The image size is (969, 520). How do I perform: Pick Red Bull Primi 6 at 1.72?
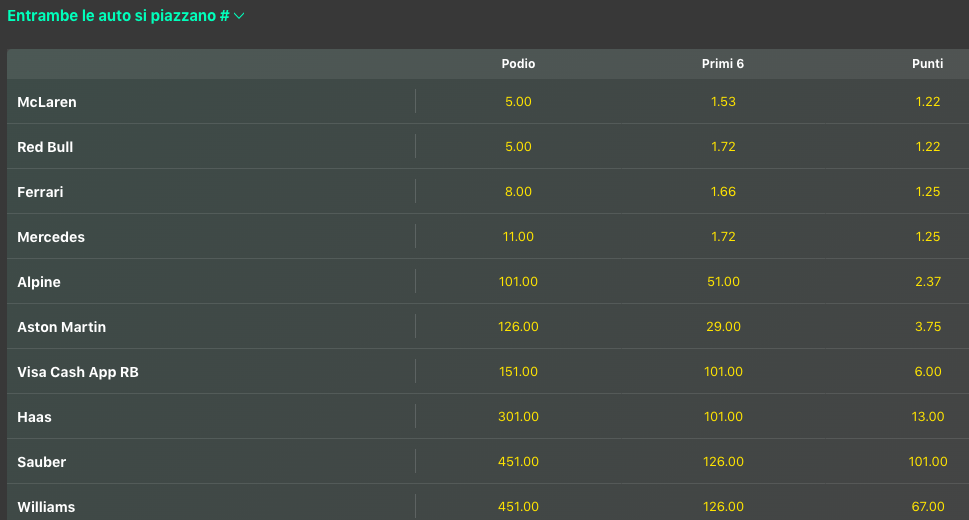723,147
